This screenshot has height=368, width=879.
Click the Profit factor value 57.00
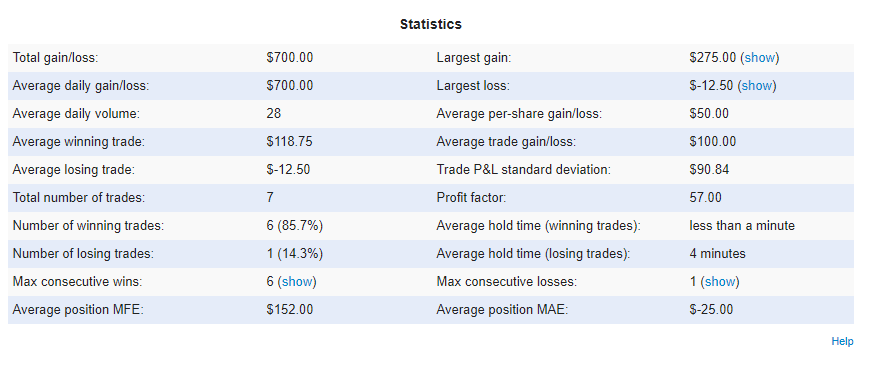point(705,197)
